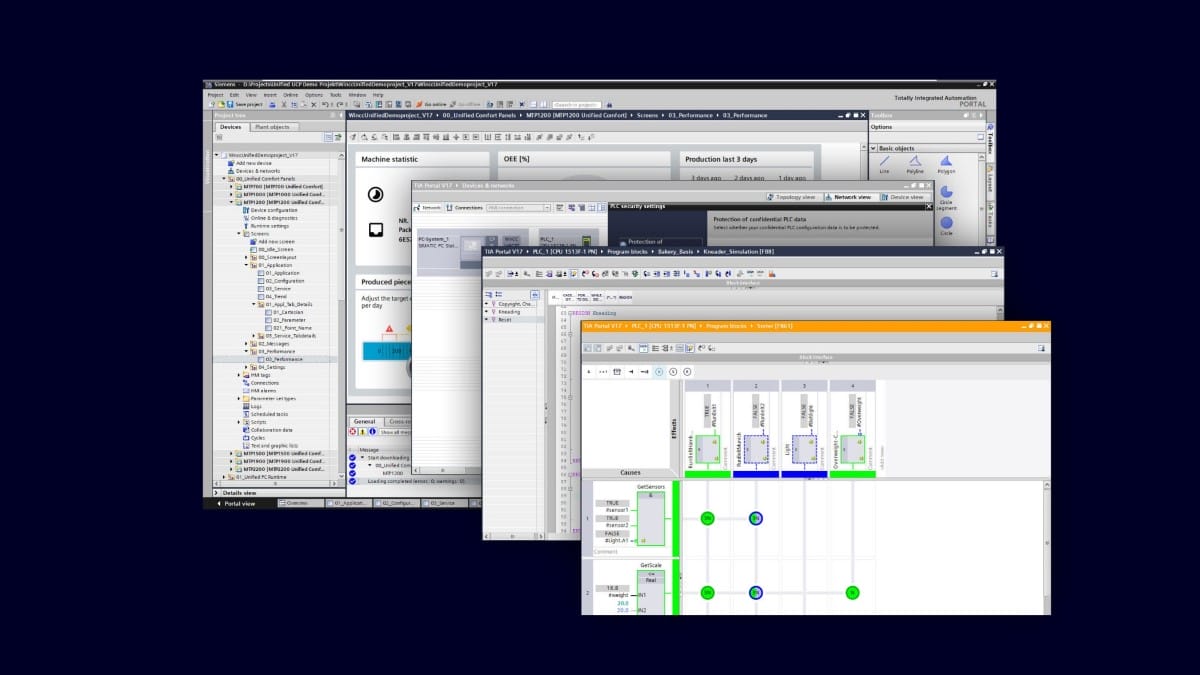Open the Online menu in menu bar
The image size is (1200, 675).
pos(290,94)
